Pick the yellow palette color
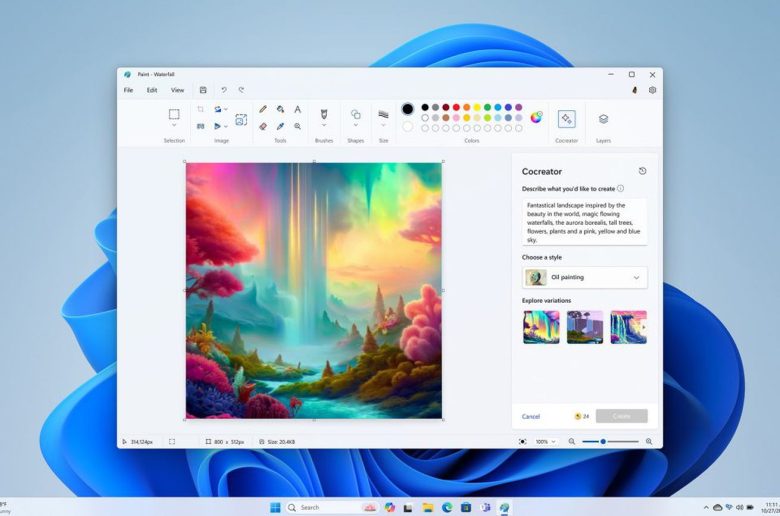 [x=477, y=107]
